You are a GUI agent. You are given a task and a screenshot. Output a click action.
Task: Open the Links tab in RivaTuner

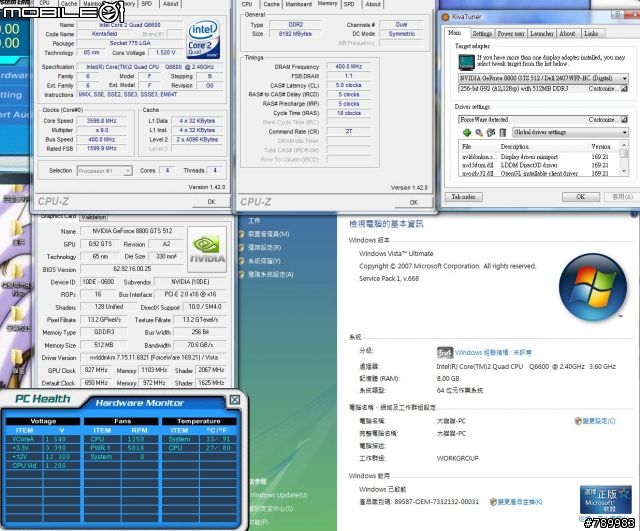[591, 33]
